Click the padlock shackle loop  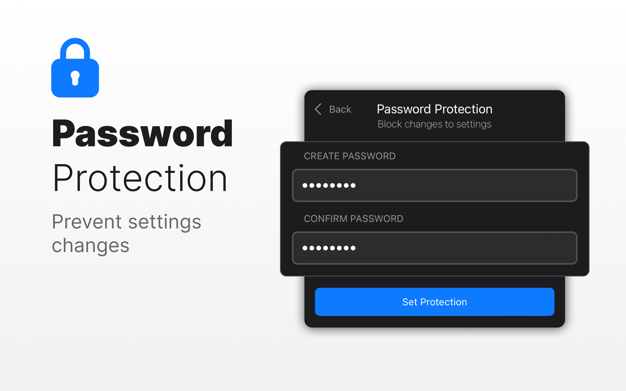coord(75,49)
